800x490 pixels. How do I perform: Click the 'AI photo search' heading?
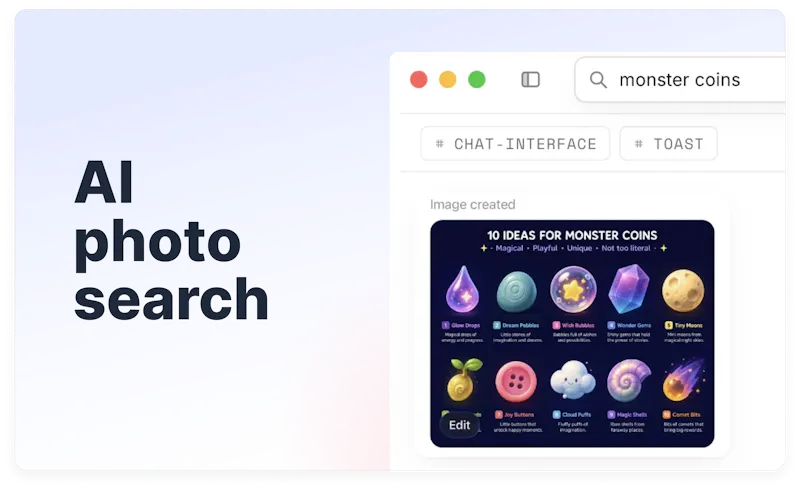point(171,240)
